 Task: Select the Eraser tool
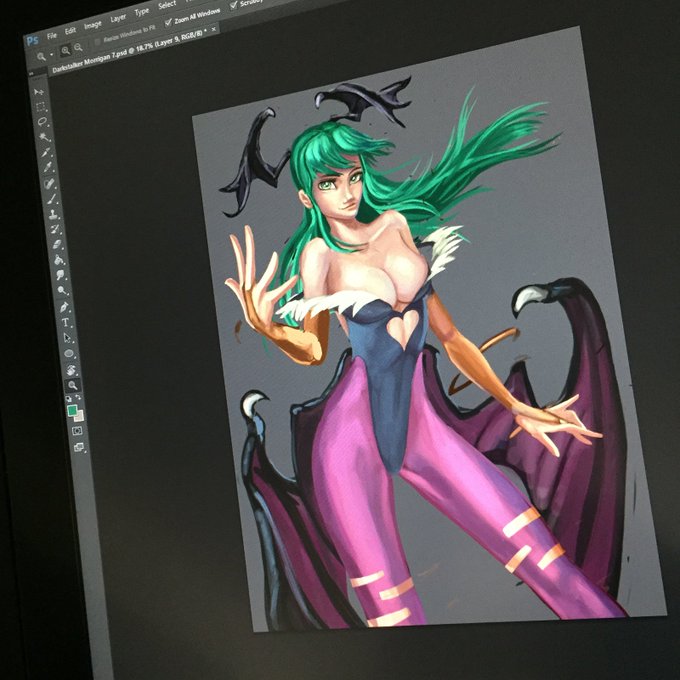click(x=57, y=245)
